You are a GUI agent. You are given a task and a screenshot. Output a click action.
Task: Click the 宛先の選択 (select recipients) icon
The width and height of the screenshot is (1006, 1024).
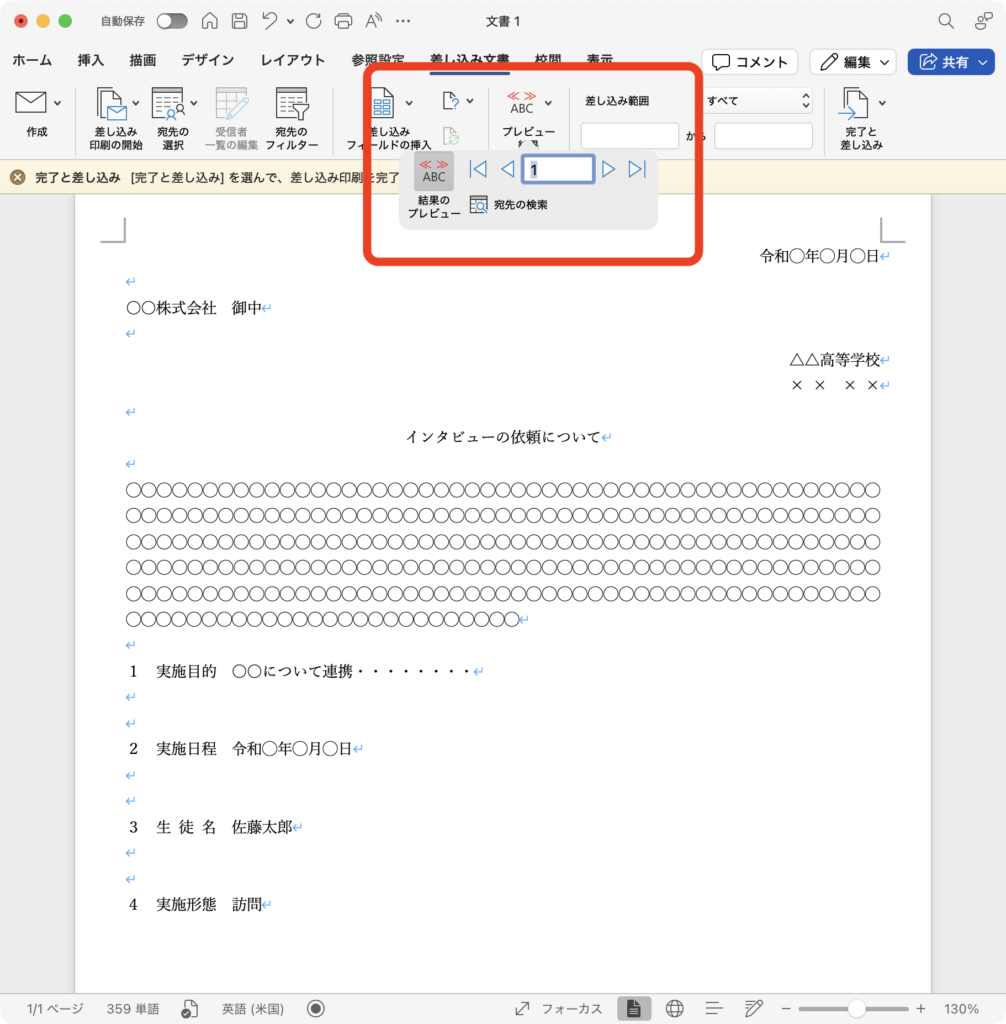[167, 104]
